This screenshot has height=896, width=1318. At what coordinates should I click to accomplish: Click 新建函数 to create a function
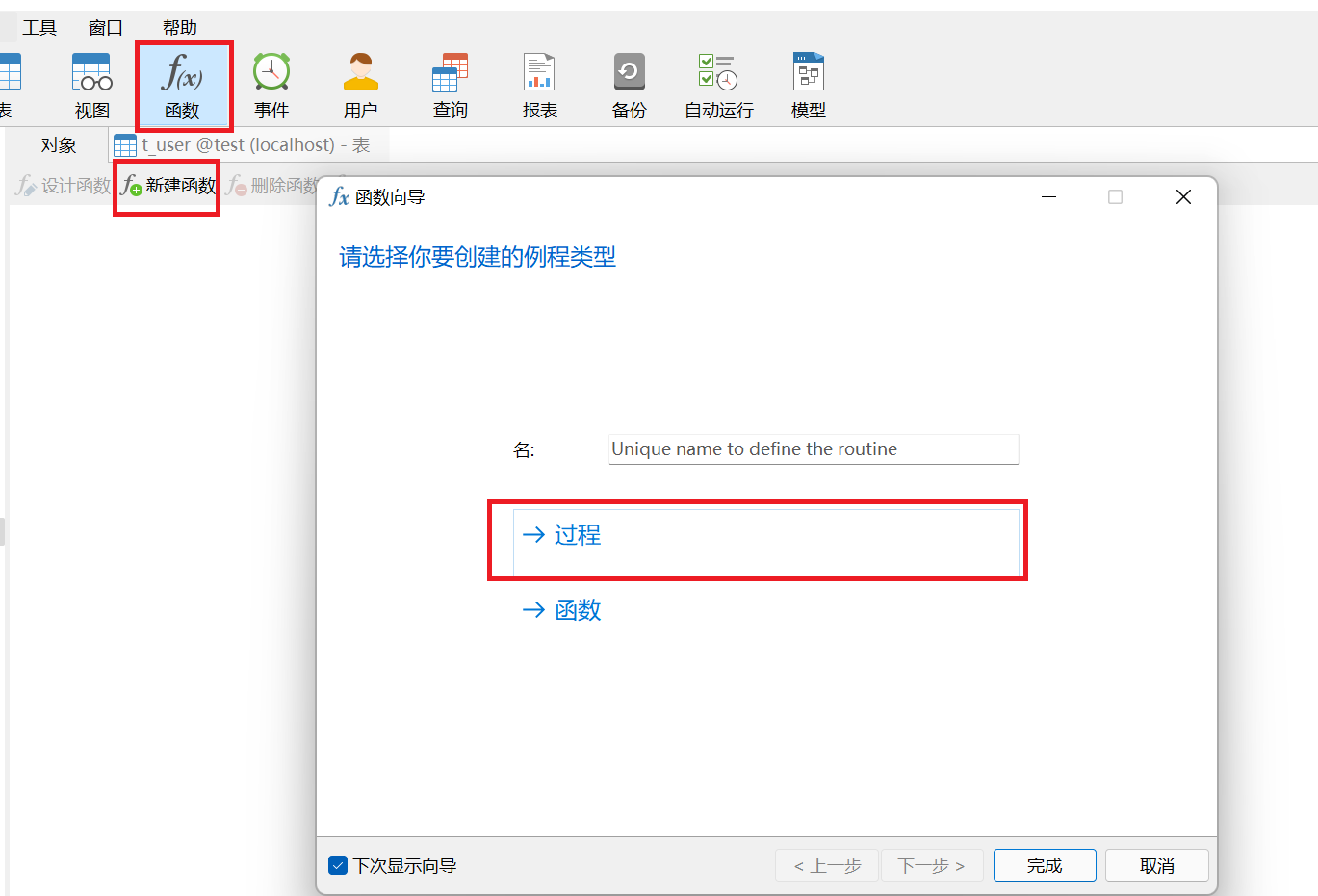(x=168, y=186)
